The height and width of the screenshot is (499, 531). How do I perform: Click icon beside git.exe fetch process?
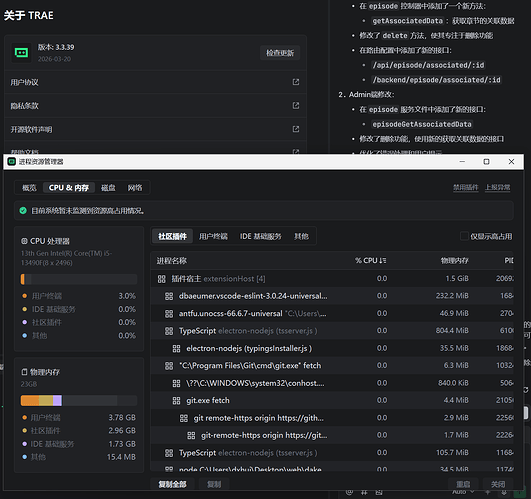point(176,401)
